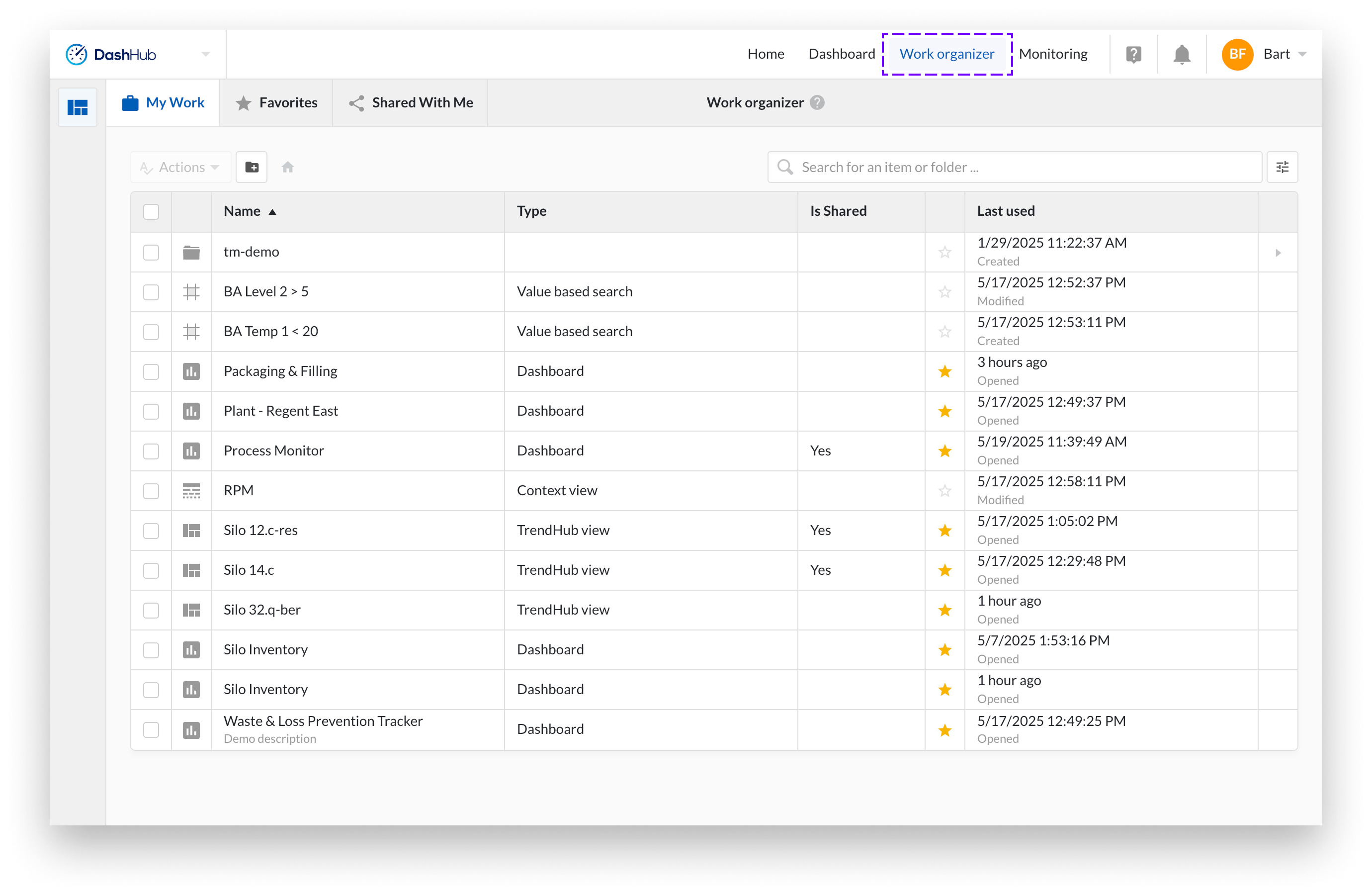Unfavorite Packaging & Filling star
Viewport: 1372px width, 895px height.
944,371
